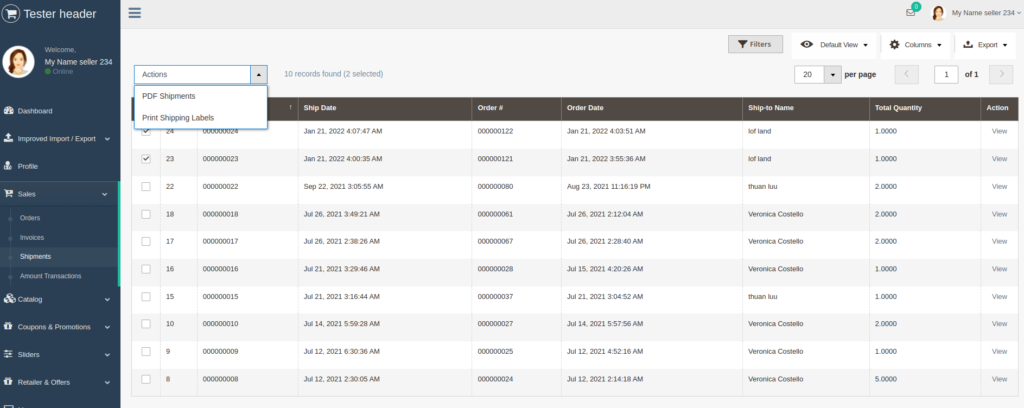Click the seller avatar in top bar
This screenshot has width=1024, height=408.
(x=938, y=13)
